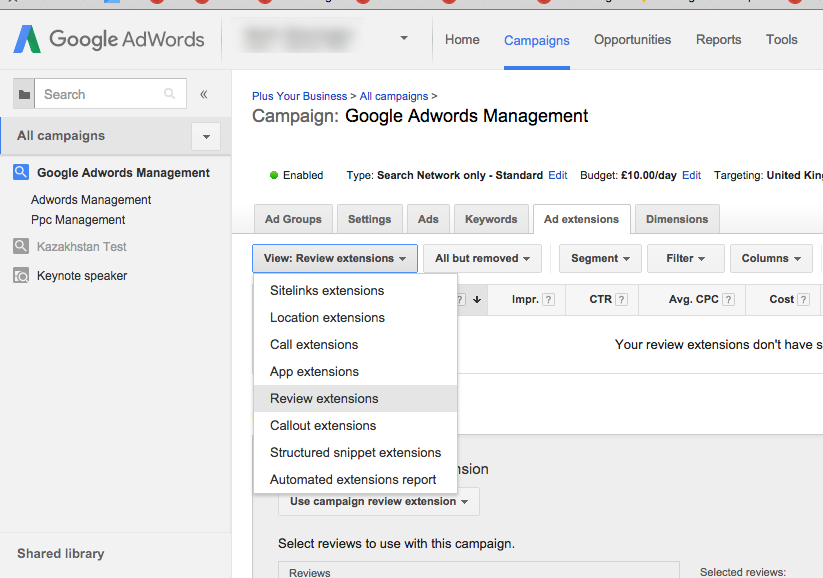
Task: Choose Callout extensions from the menu
Action: pyautogui.click(x=355, y=425)
